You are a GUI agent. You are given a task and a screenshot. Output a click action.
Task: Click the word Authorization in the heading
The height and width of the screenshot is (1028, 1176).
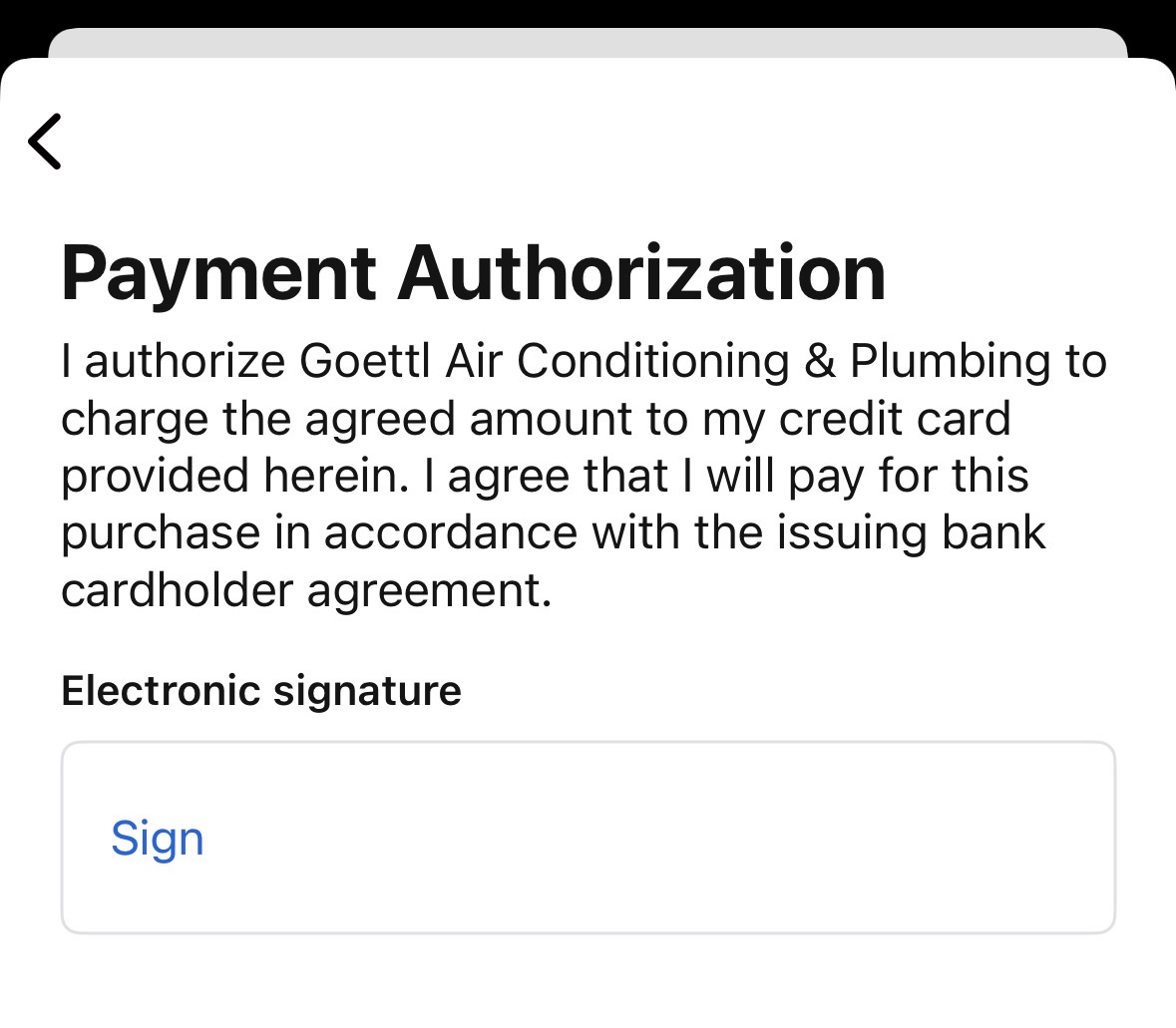pyautogui.click(x=641, y=272)
